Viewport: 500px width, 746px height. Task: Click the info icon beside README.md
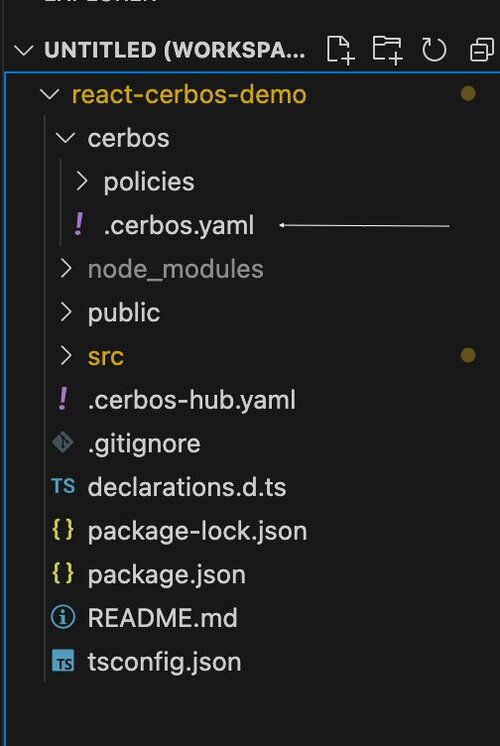coord(63,618)
